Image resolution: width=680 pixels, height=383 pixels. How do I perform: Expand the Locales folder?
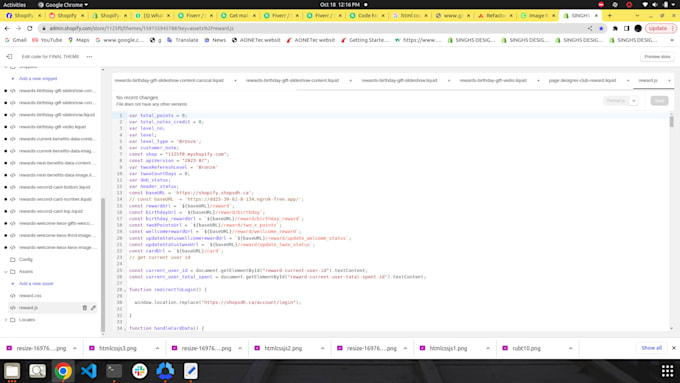pyautogui.click(x=6, y=320)
